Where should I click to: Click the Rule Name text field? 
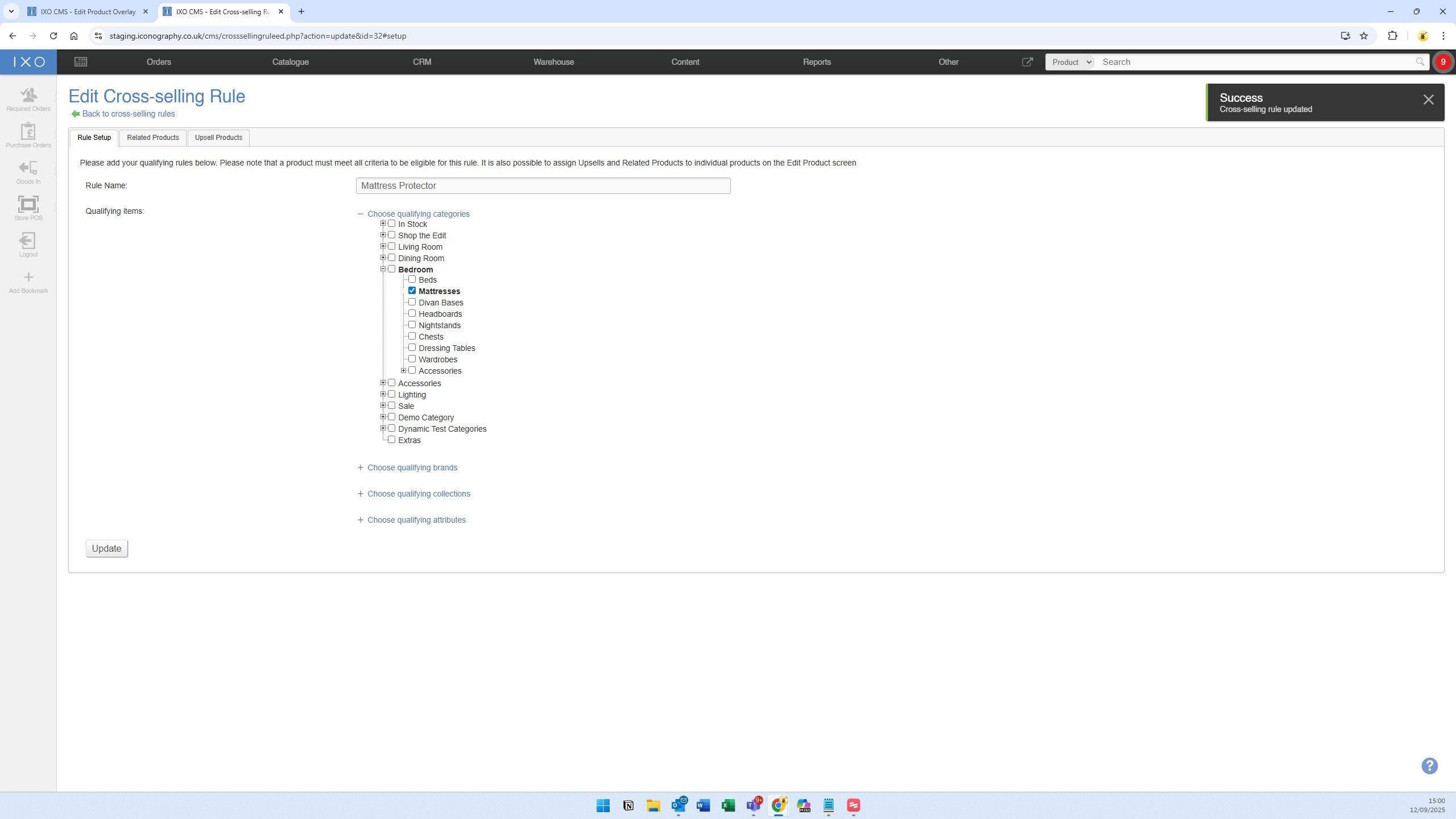coord(543,186)
